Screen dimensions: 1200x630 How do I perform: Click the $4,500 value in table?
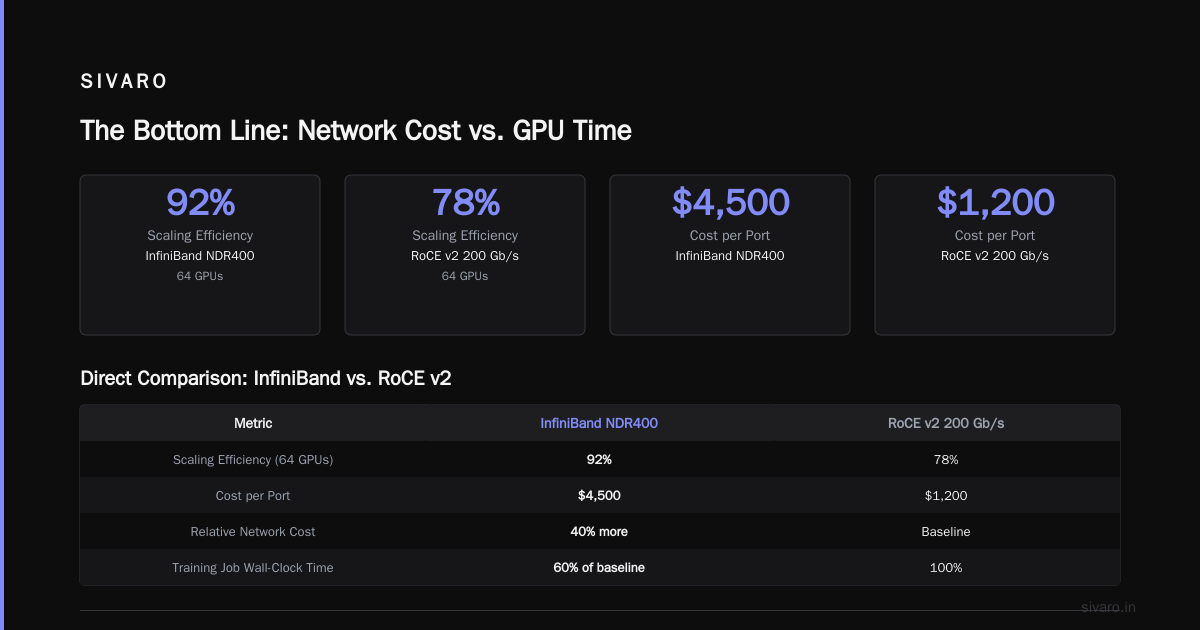click(x=599, y=496)
